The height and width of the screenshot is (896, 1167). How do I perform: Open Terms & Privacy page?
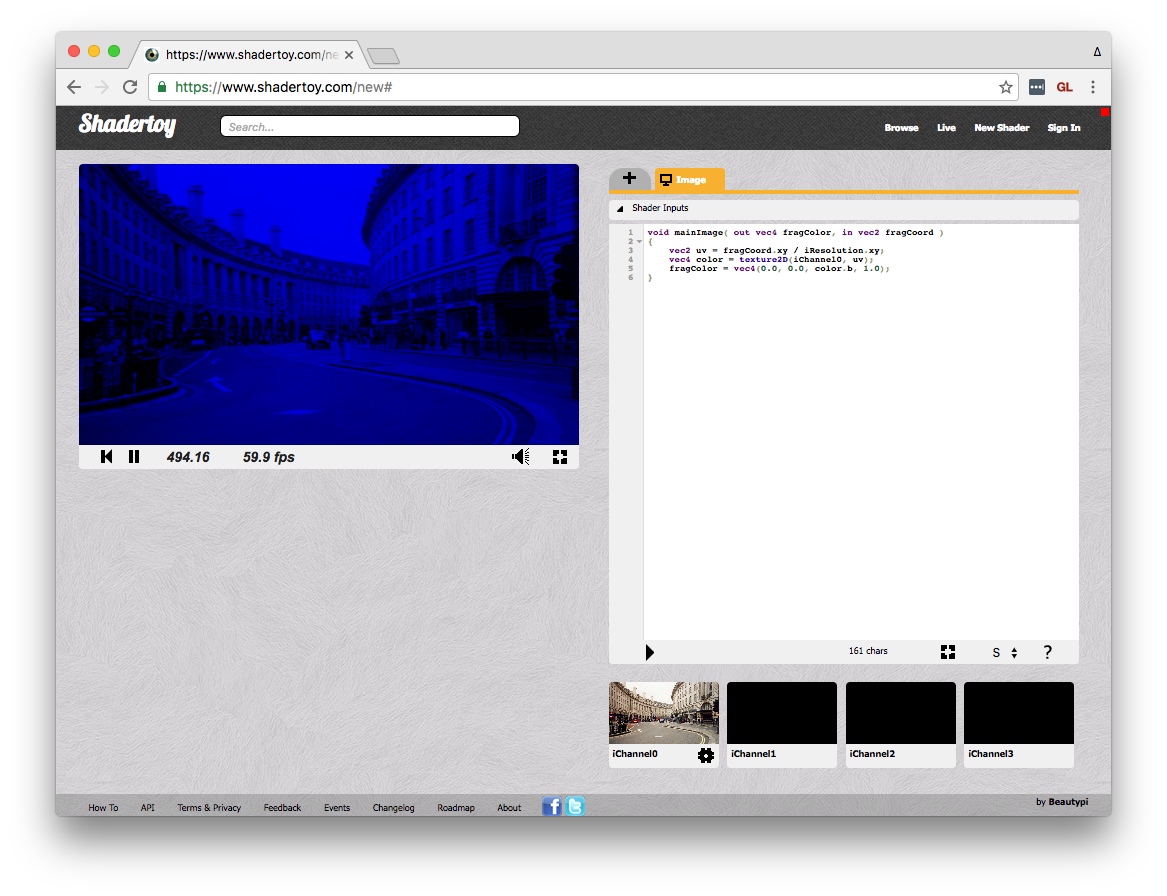tap(209, 807)
